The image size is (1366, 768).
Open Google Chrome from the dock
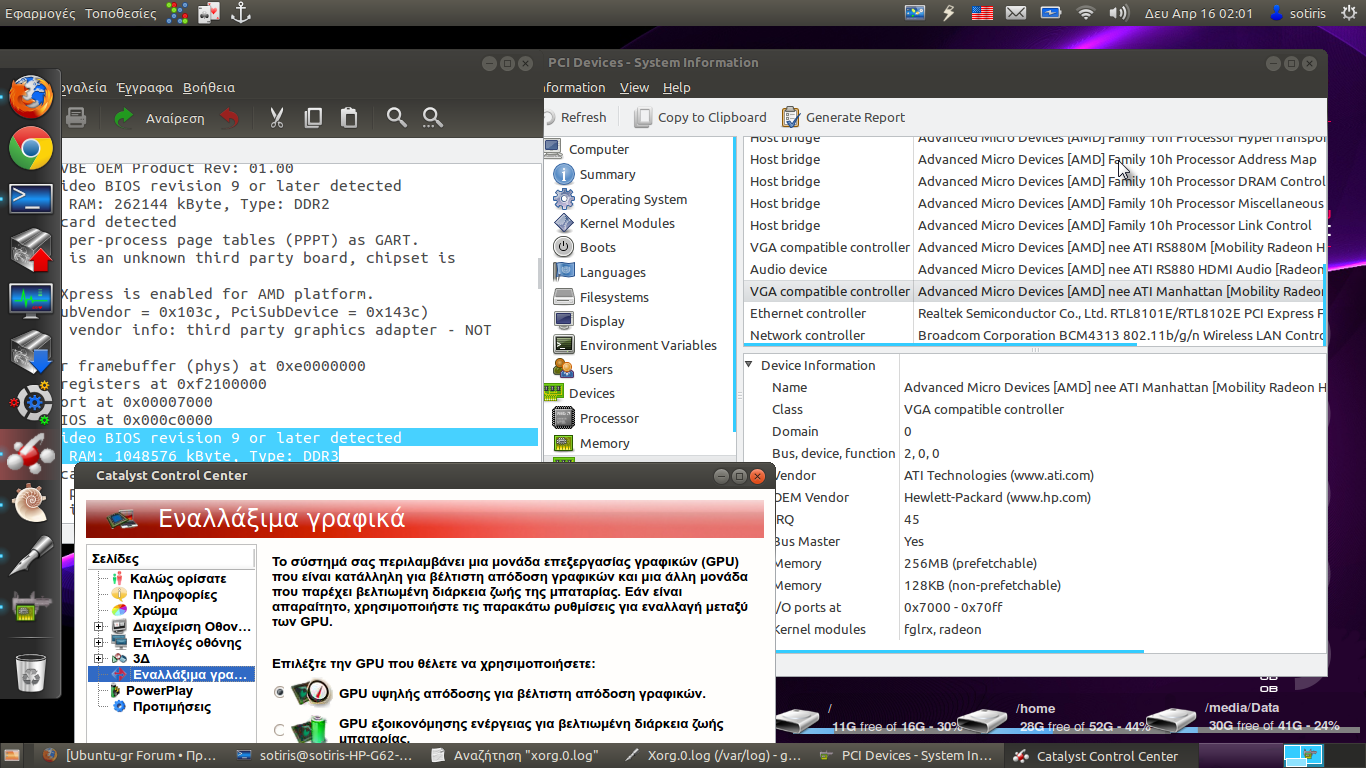(31, 149)
